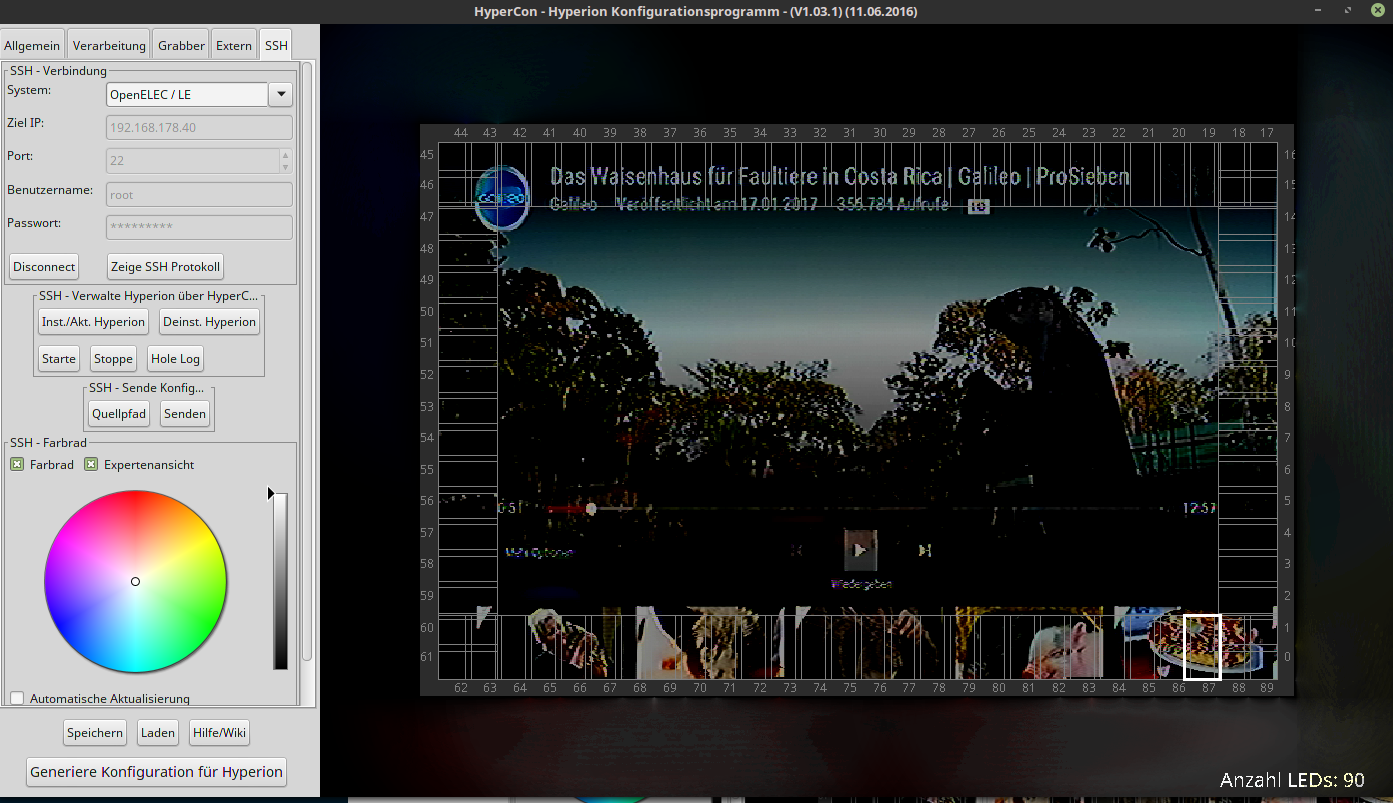Click LED number 10 label
The height and width of the screenshot is (803, 1393).
point(1289,343)
